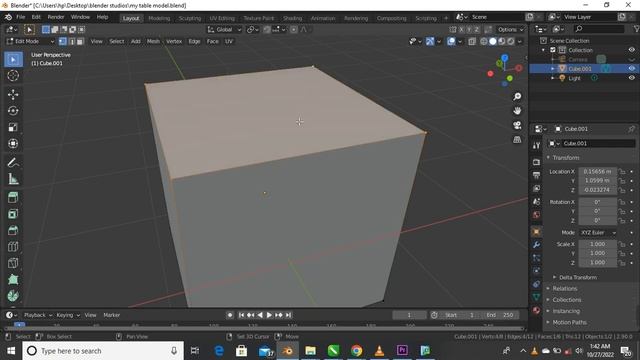This screenshot has height=360, width=640.
Task: Select the Loop Cut tool
Action: pyautogui.click(x=13, y=247)
